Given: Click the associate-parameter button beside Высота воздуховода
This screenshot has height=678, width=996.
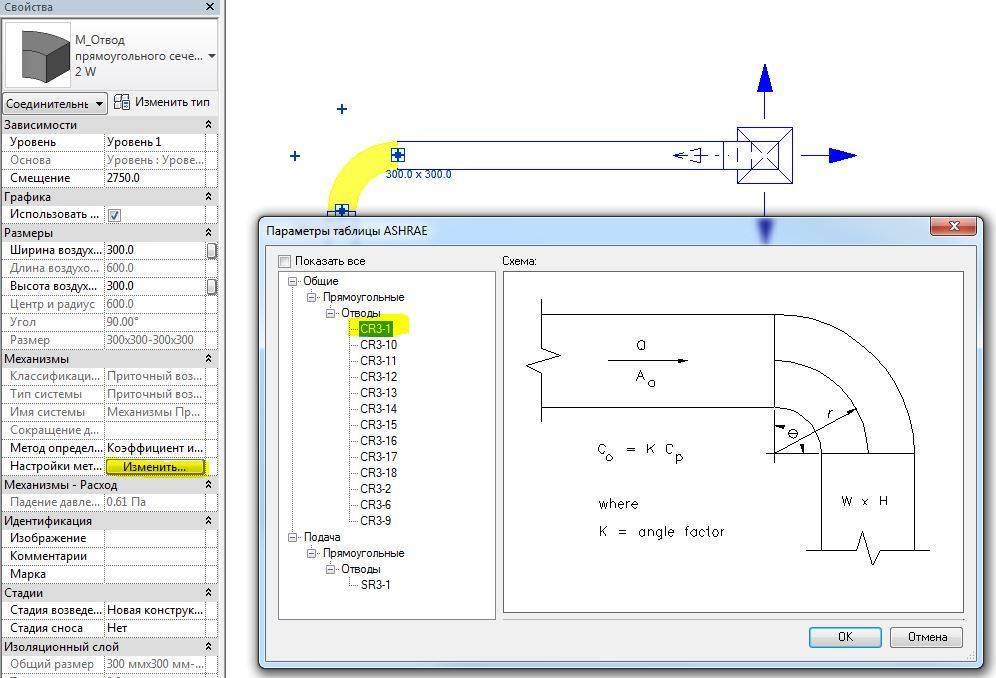Looking at the screenshot, I should [212, 287].
